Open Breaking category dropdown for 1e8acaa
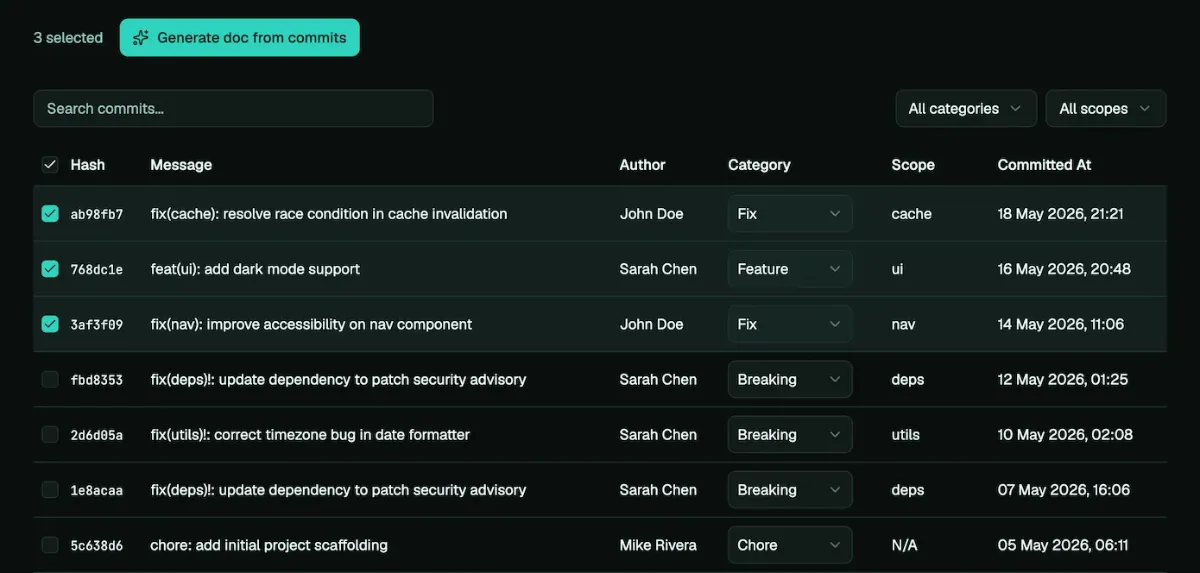 (790, 490)
